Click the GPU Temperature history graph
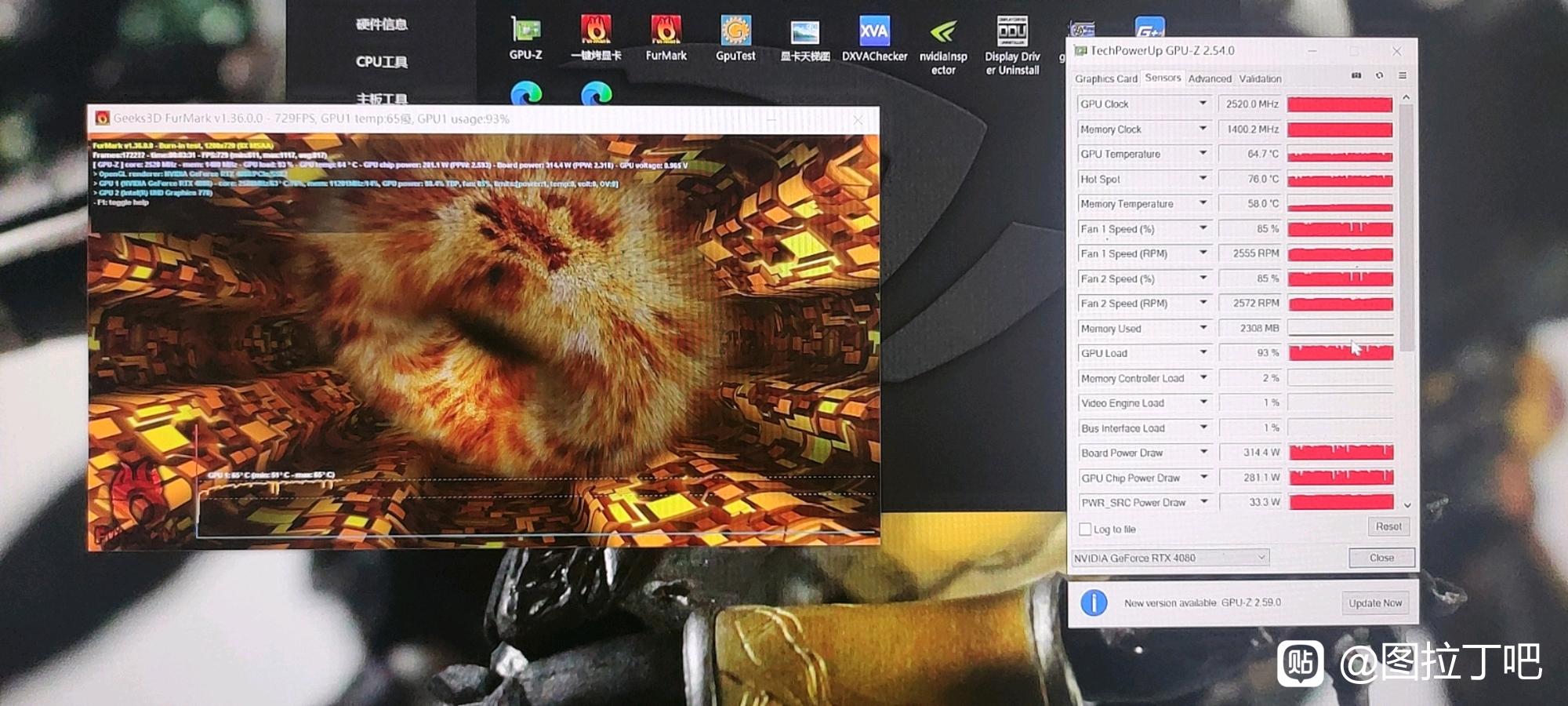The height and width of the screenshot is (706, 1568). coord(1341,154)
